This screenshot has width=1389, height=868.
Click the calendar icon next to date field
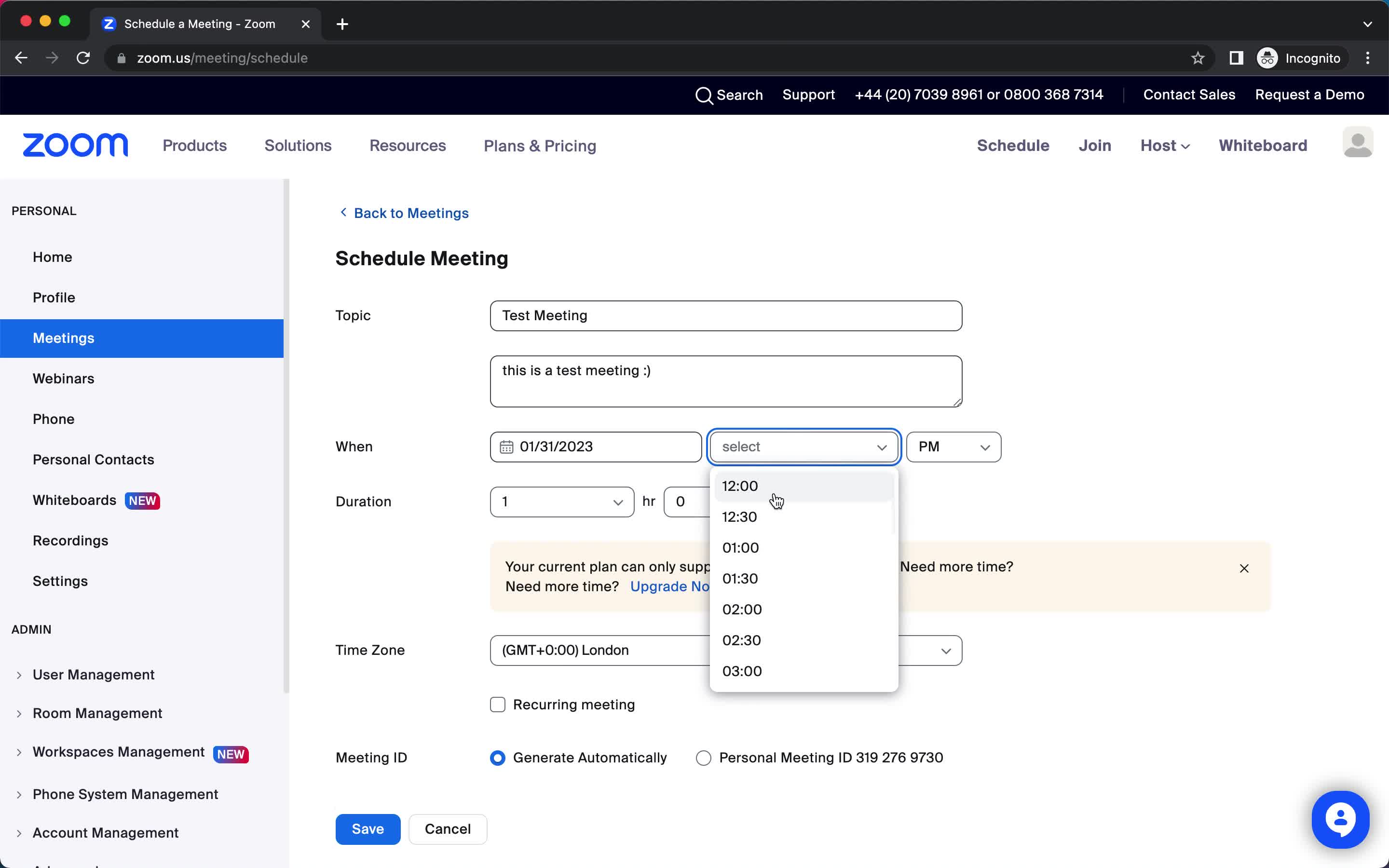coord(506,447)
